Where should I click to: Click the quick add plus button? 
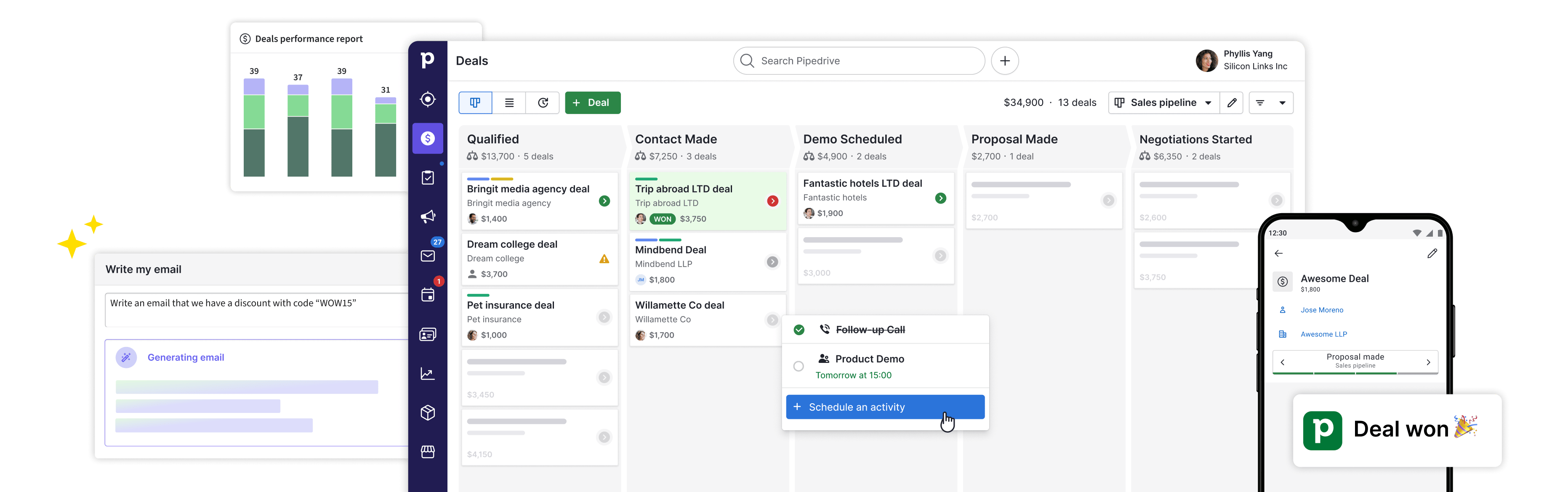1004,61
